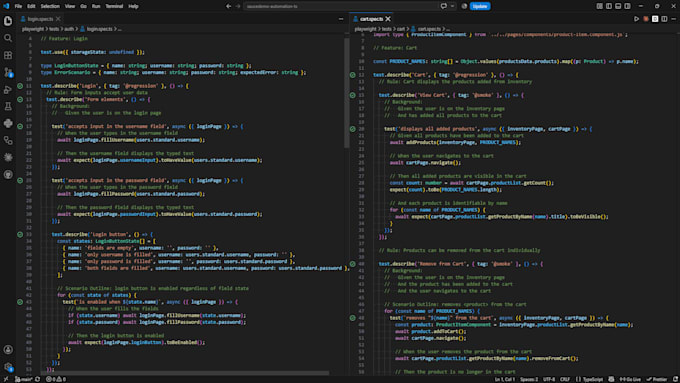Run 'accepts input in the username field' test
This screenshot has height=383, width=680.
20,126
